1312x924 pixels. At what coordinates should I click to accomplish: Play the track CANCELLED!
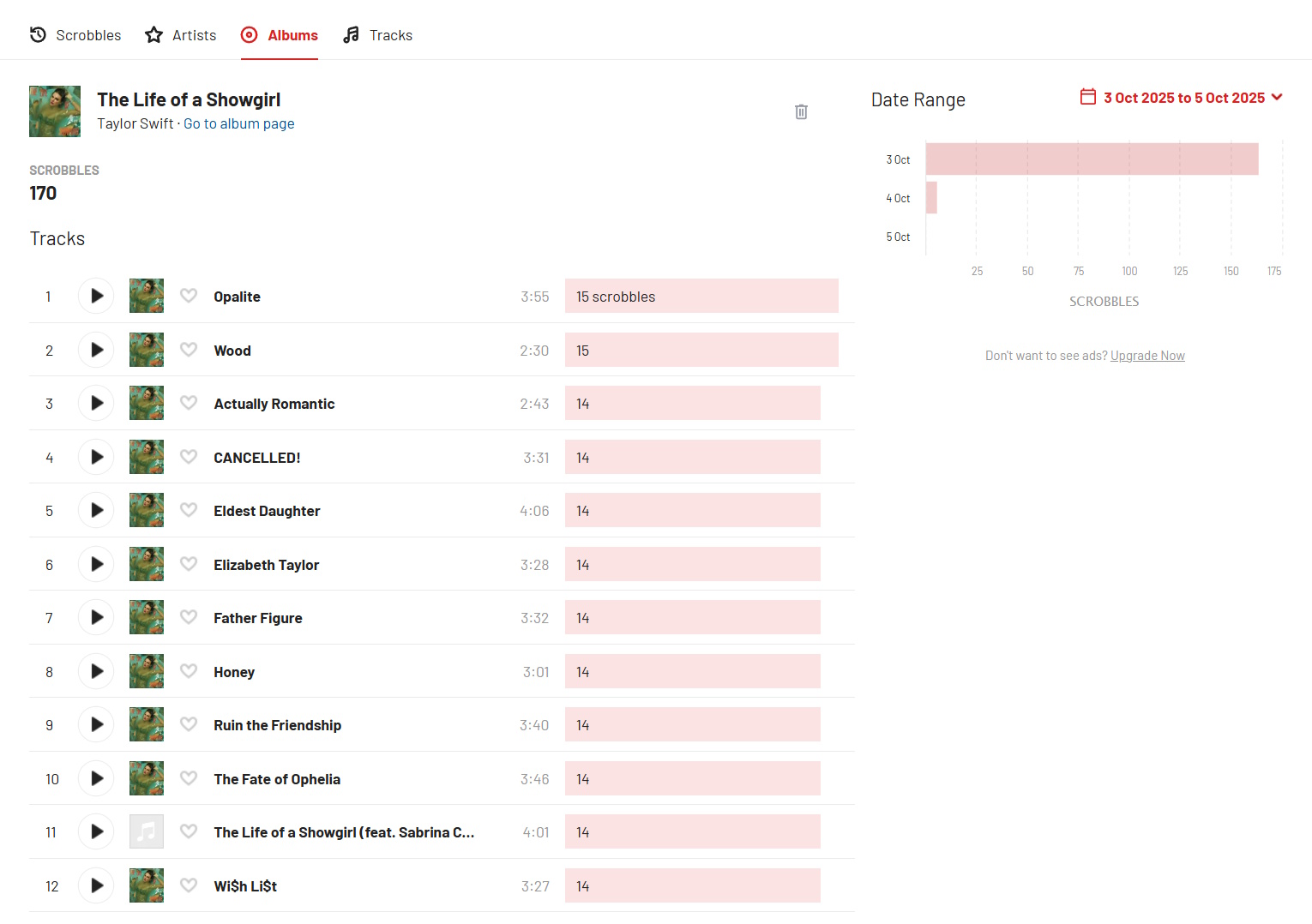[x=96, y=457]
